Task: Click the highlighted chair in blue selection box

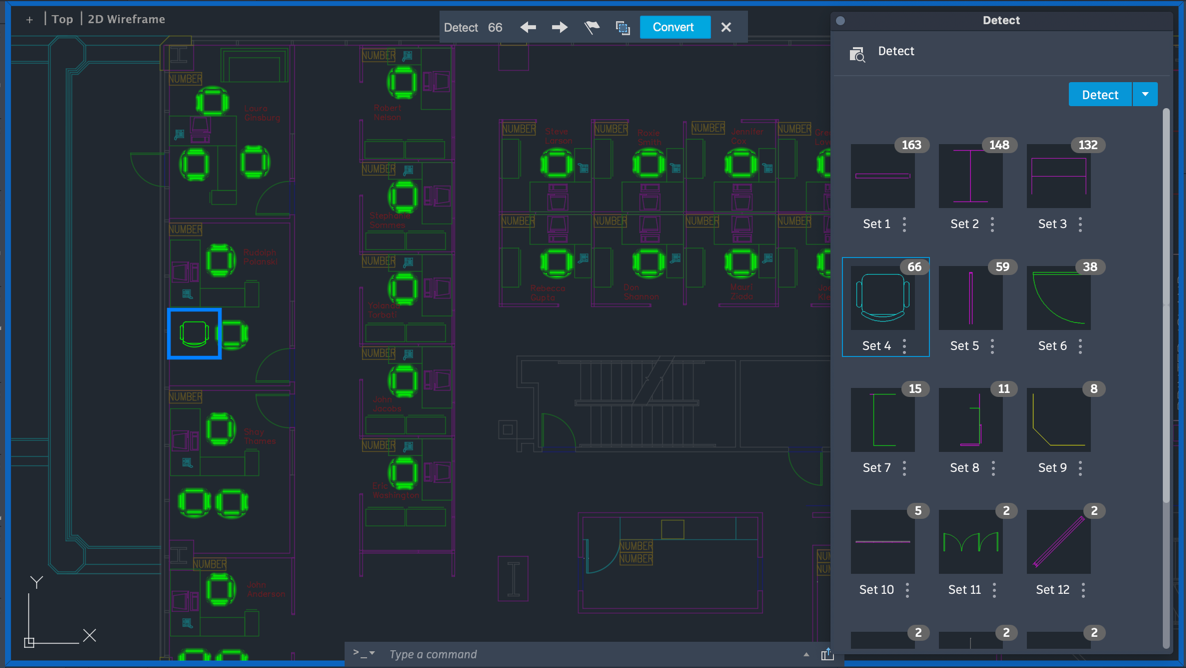Action: click(194, 334)
